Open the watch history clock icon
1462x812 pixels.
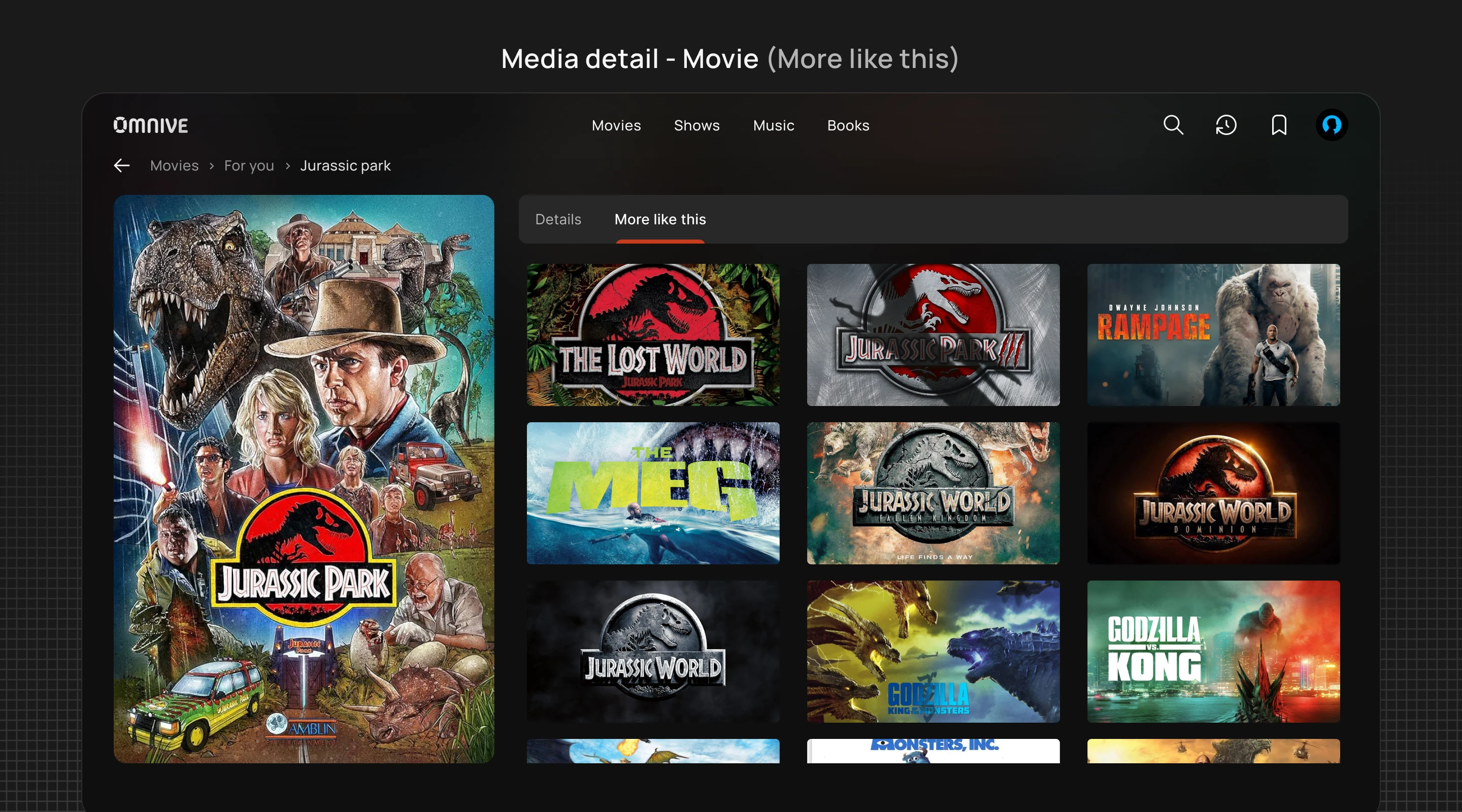point(1226,125)
